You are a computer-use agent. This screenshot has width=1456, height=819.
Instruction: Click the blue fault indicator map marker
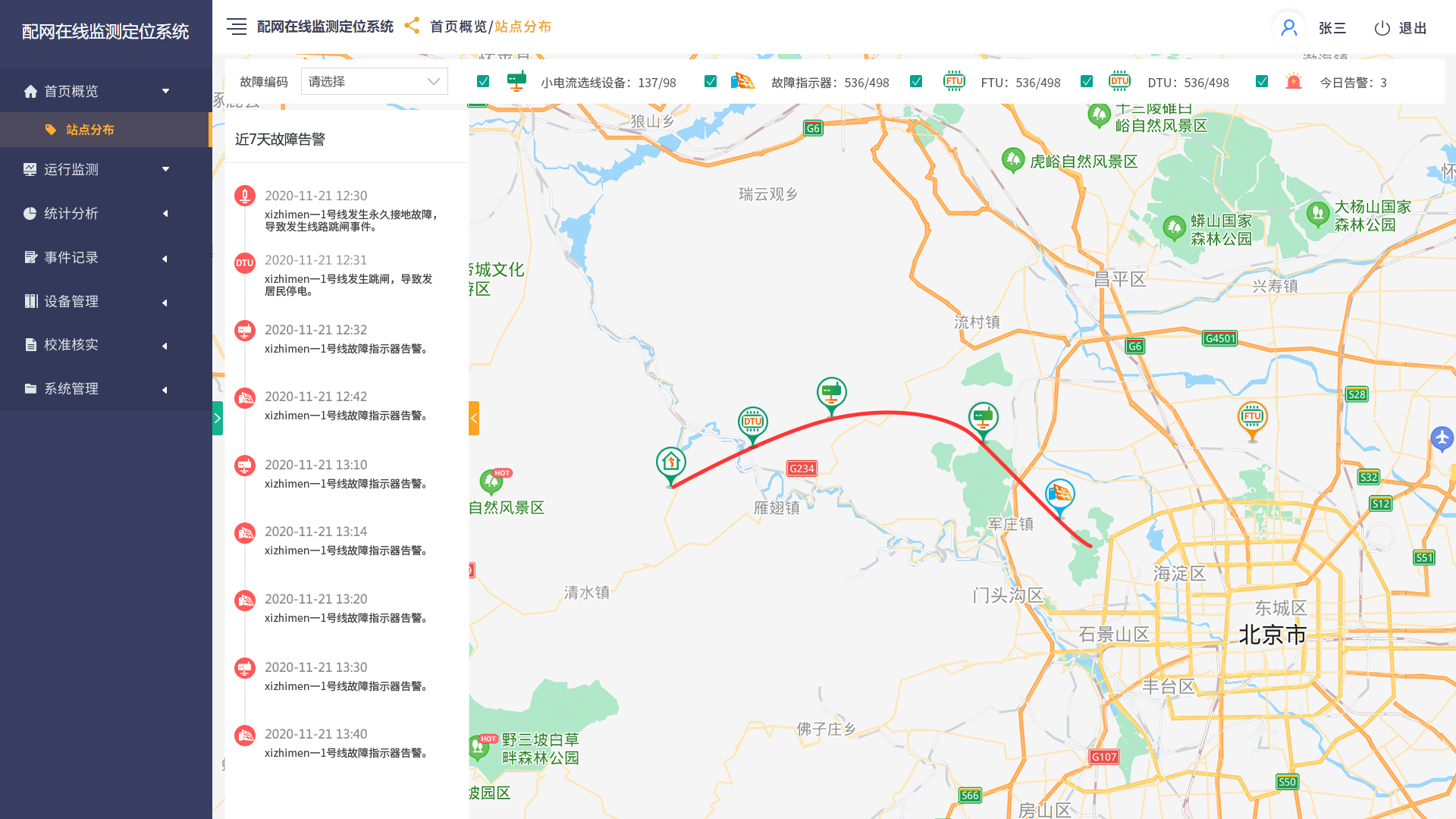1059,494
